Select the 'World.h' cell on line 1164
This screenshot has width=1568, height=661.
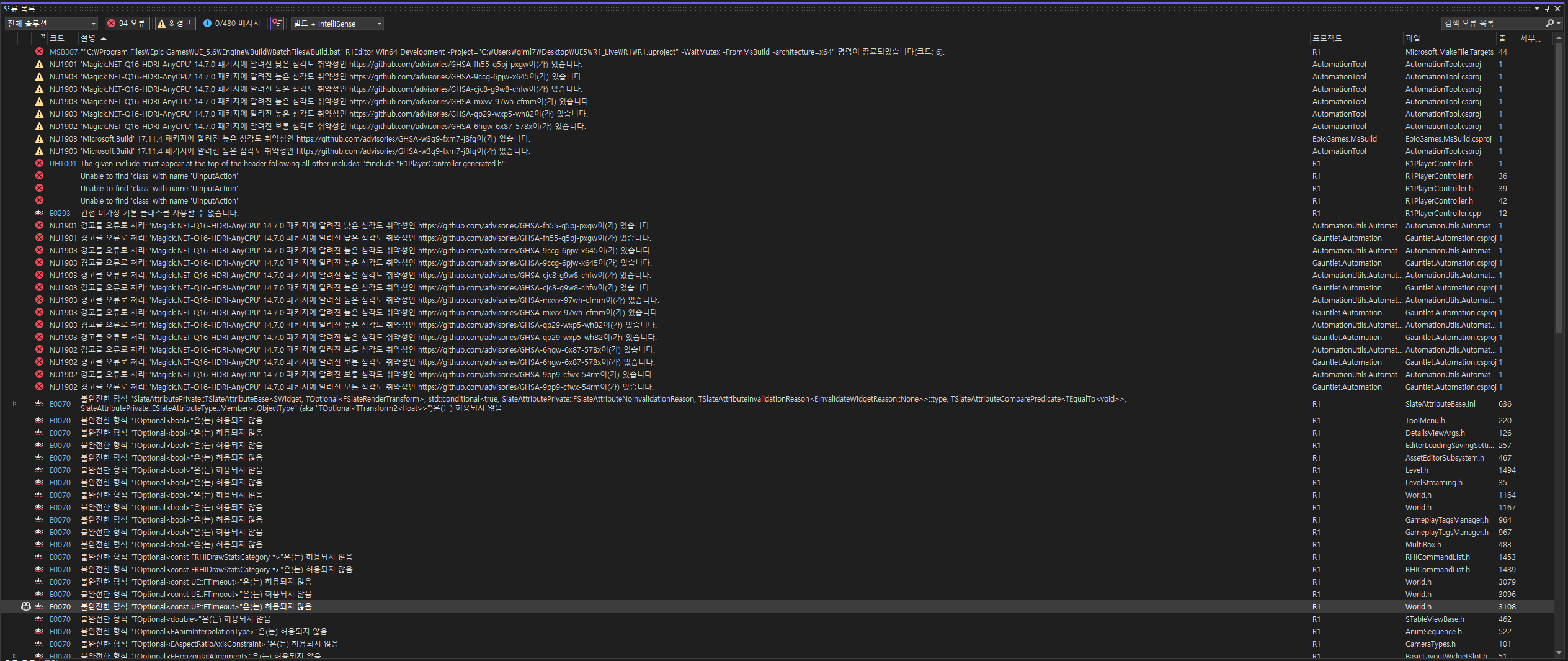1419,495
